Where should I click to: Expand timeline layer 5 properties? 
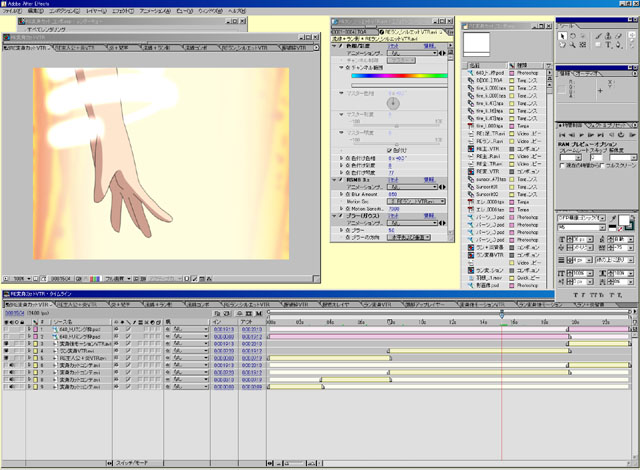pos(29,358)
